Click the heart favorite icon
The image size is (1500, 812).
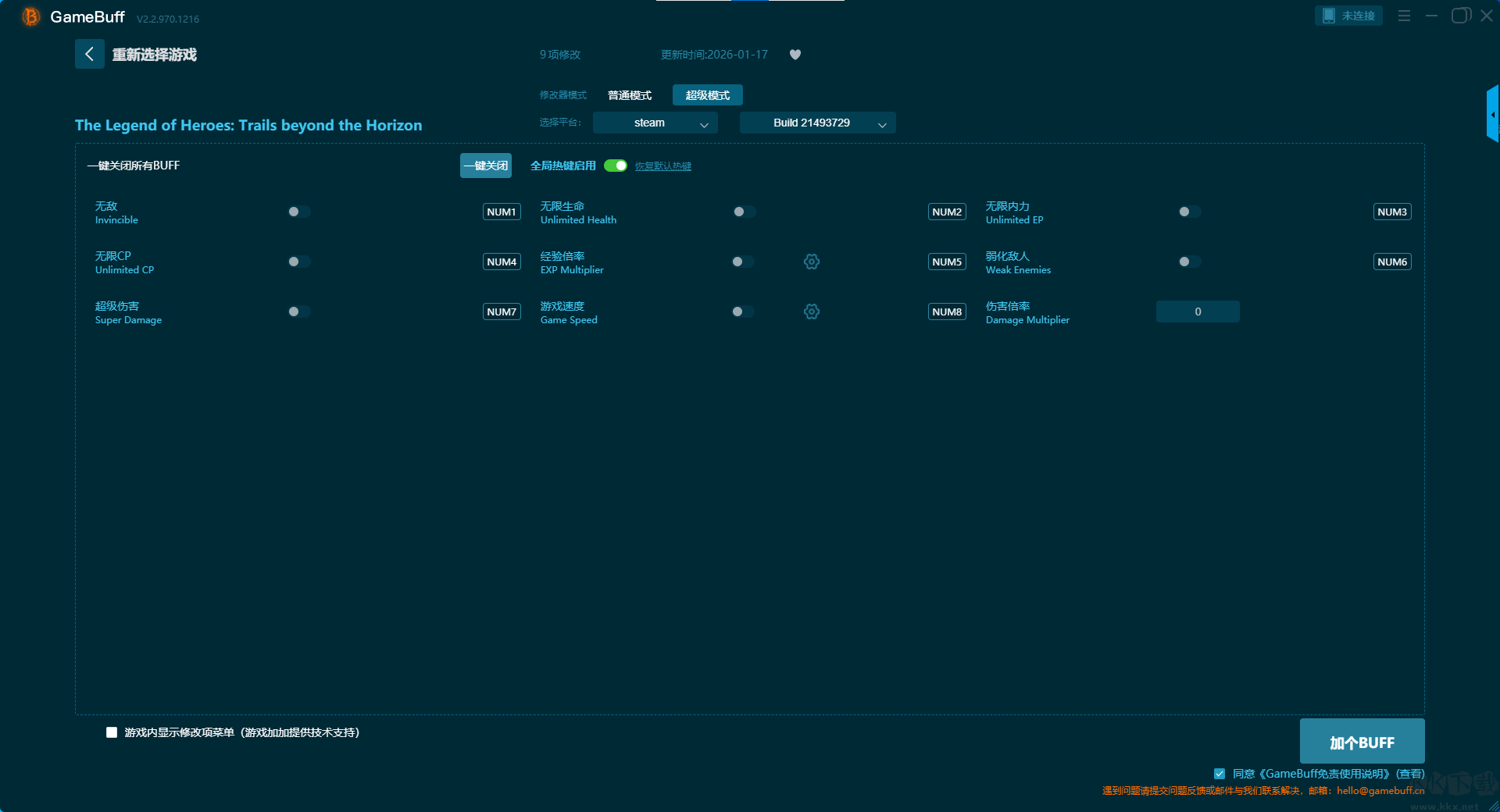795,55
